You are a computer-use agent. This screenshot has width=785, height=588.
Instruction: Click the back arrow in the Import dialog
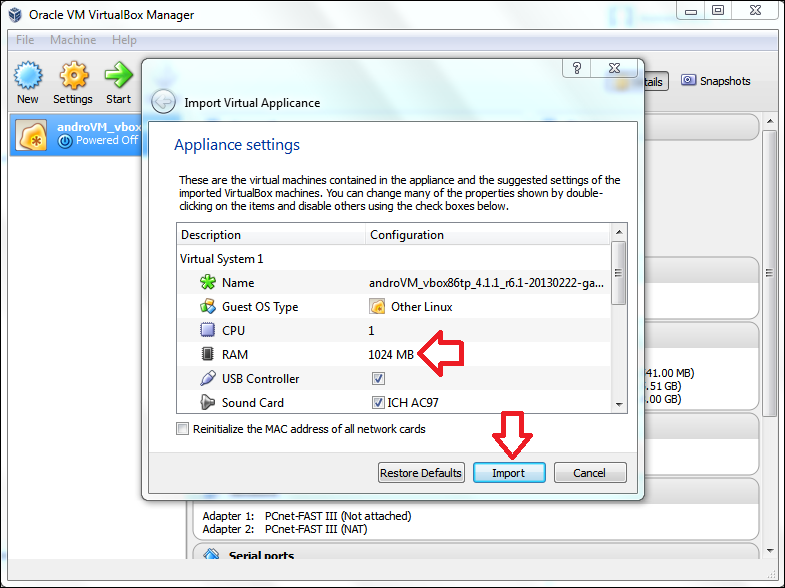click(x=163, y=102)
